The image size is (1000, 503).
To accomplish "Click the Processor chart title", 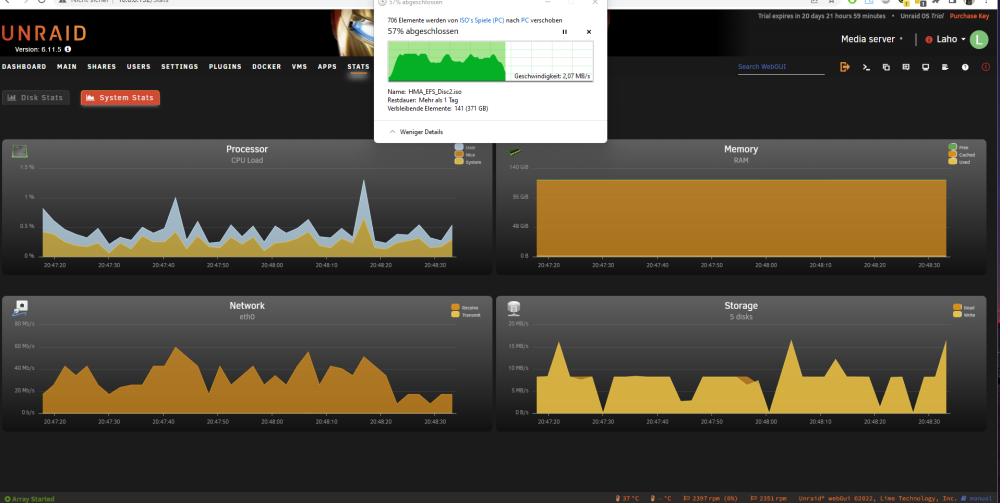I will click(247, 149).
